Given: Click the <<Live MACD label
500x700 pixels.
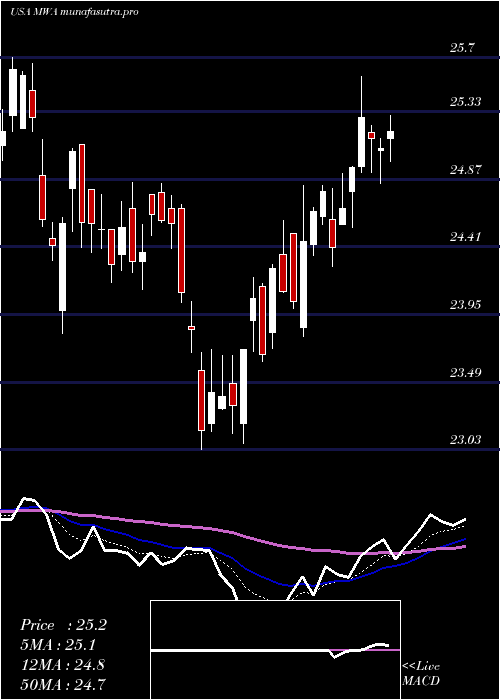Looking at the screenshot, I should [x=421, y=674].
